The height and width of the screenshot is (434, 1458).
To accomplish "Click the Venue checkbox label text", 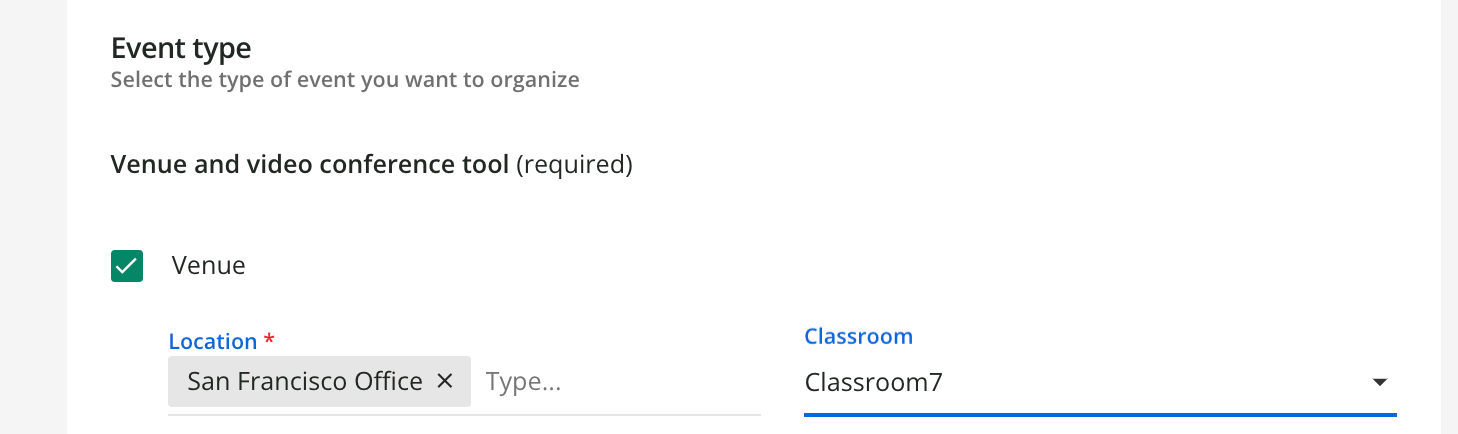I will click(x=208, y=266).
